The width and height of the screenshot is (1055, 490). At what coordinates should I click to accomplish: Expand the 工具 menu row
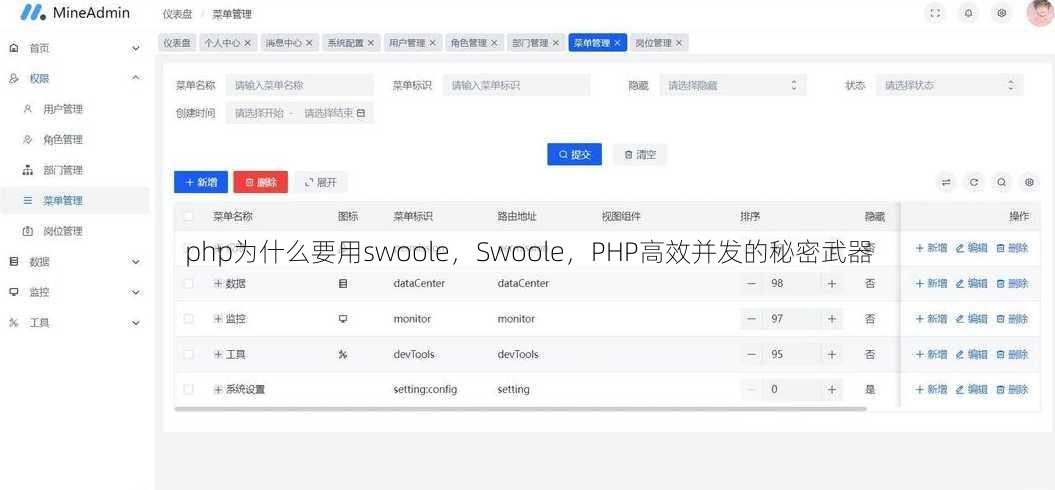click(218, 354)
